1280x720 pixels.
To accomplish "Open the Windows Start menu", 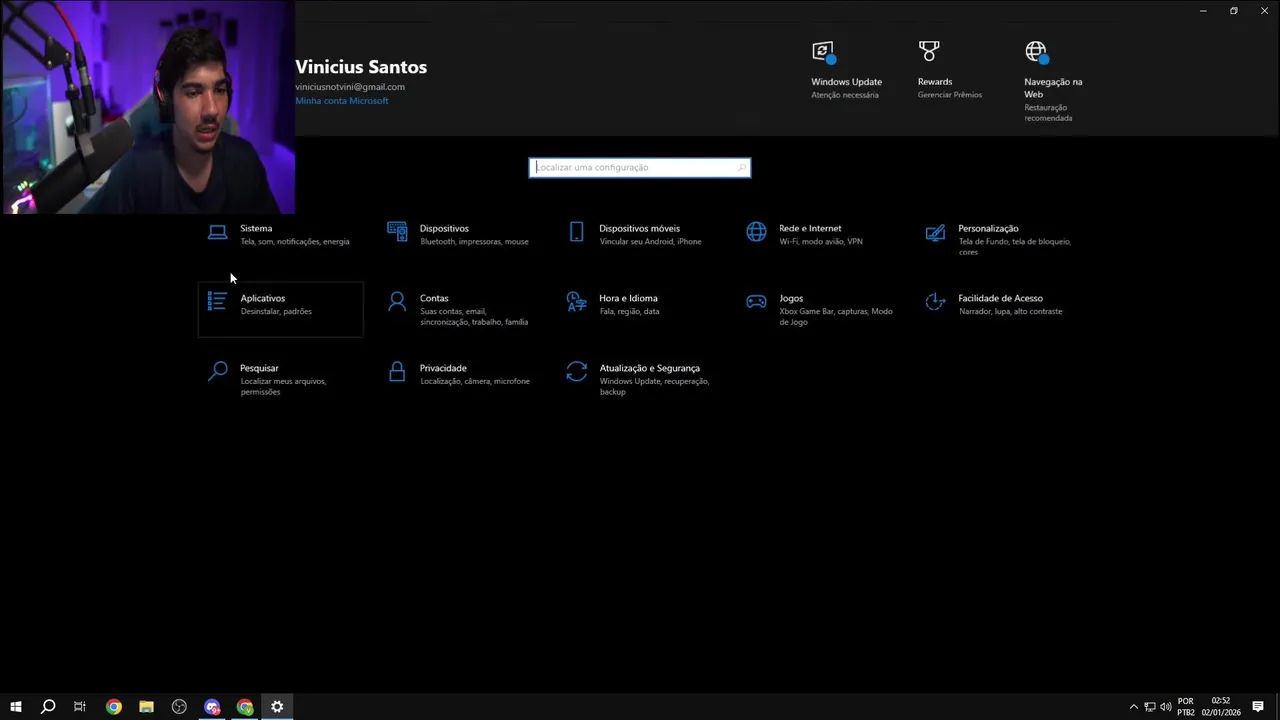I will click(16, 707).
